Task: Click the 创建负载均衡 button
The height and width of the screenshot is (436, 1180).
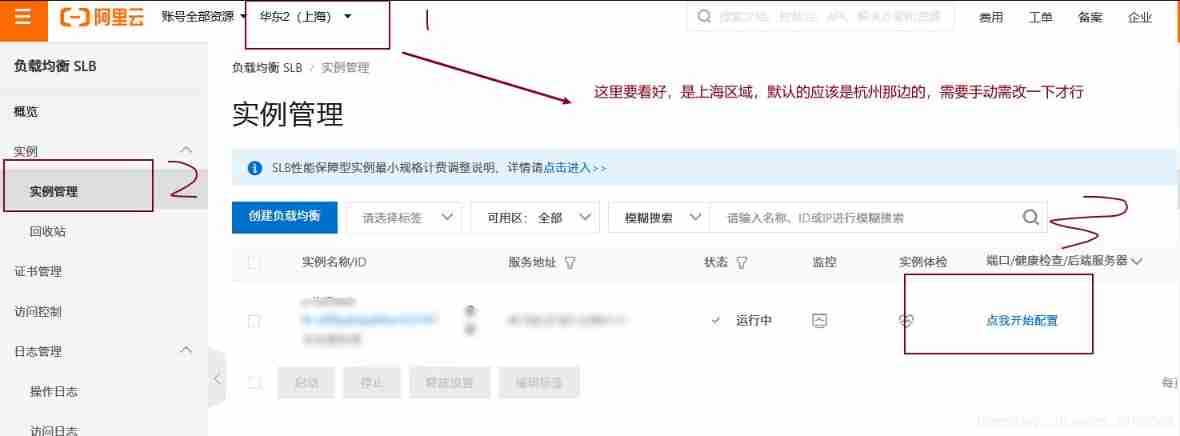Action: [x=284, y=216]
